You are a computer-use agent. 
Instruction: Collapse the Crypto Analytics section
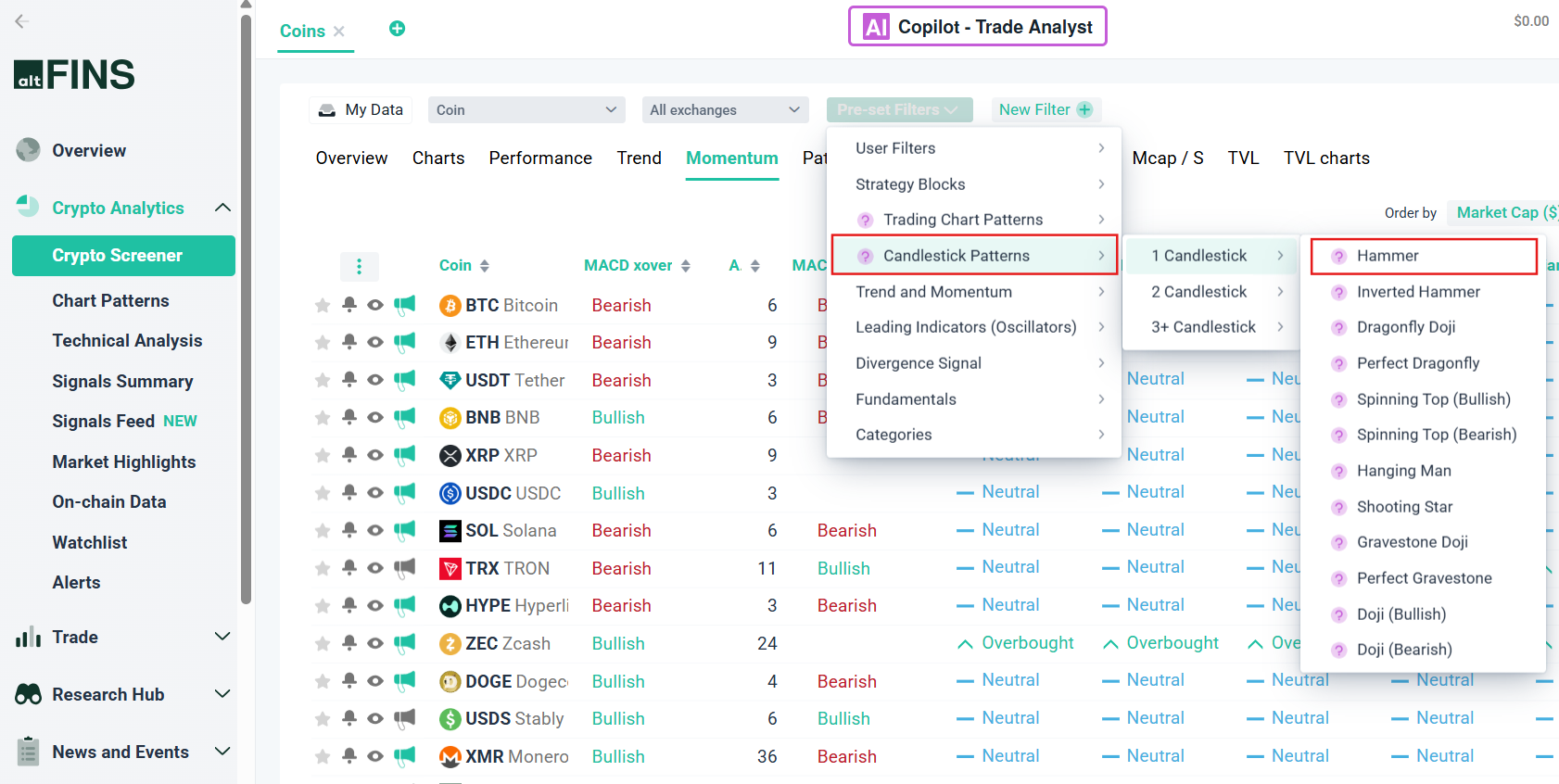222,208
